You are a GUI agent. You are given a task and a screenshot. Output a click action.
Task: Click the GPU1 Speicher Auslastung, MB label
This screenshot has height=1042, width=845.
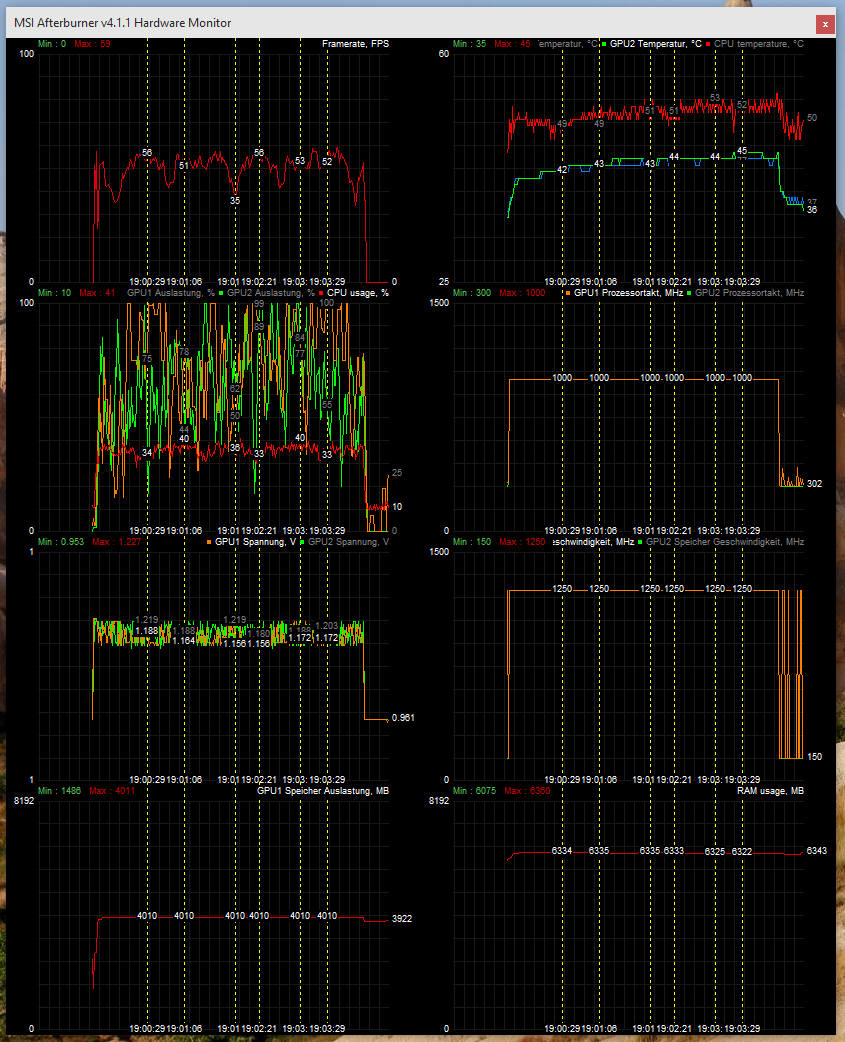tap(323, 791)
